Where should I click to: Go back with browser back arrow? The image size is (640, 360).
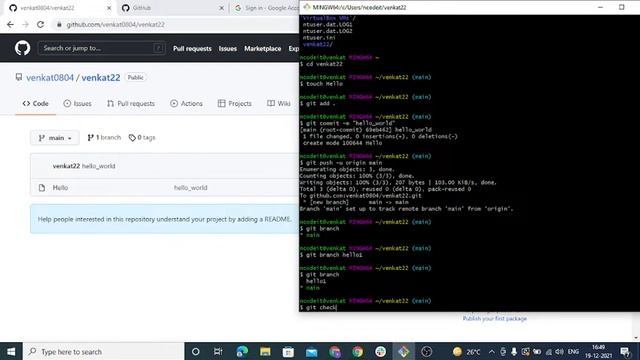point(10,24)
